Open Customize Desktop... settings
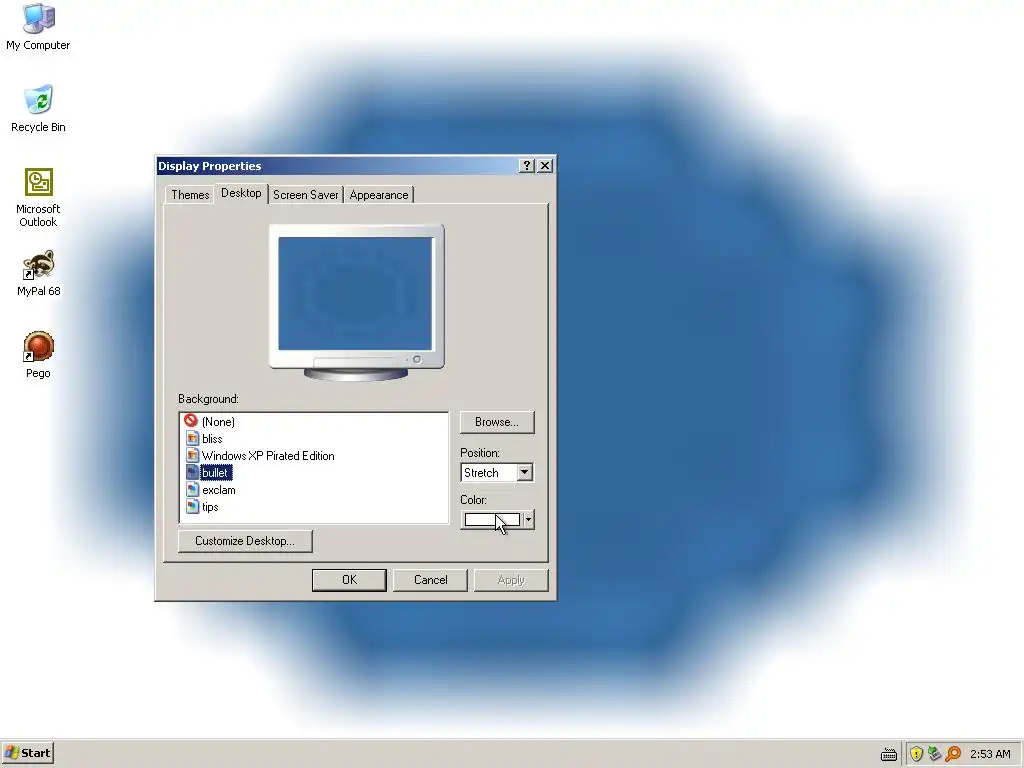Viewport: 1024px width, 768px height. coord(245,541)
